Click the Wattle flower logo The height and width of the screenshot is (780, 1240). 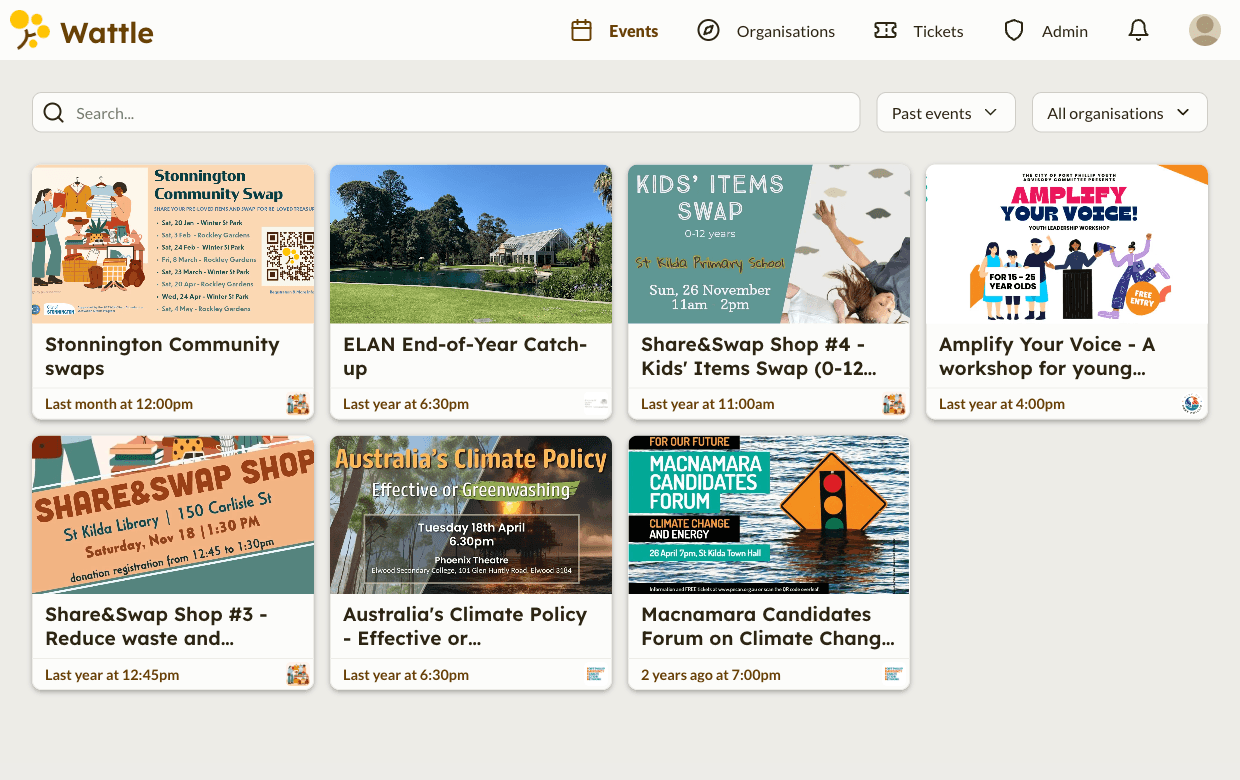point(28,30)
